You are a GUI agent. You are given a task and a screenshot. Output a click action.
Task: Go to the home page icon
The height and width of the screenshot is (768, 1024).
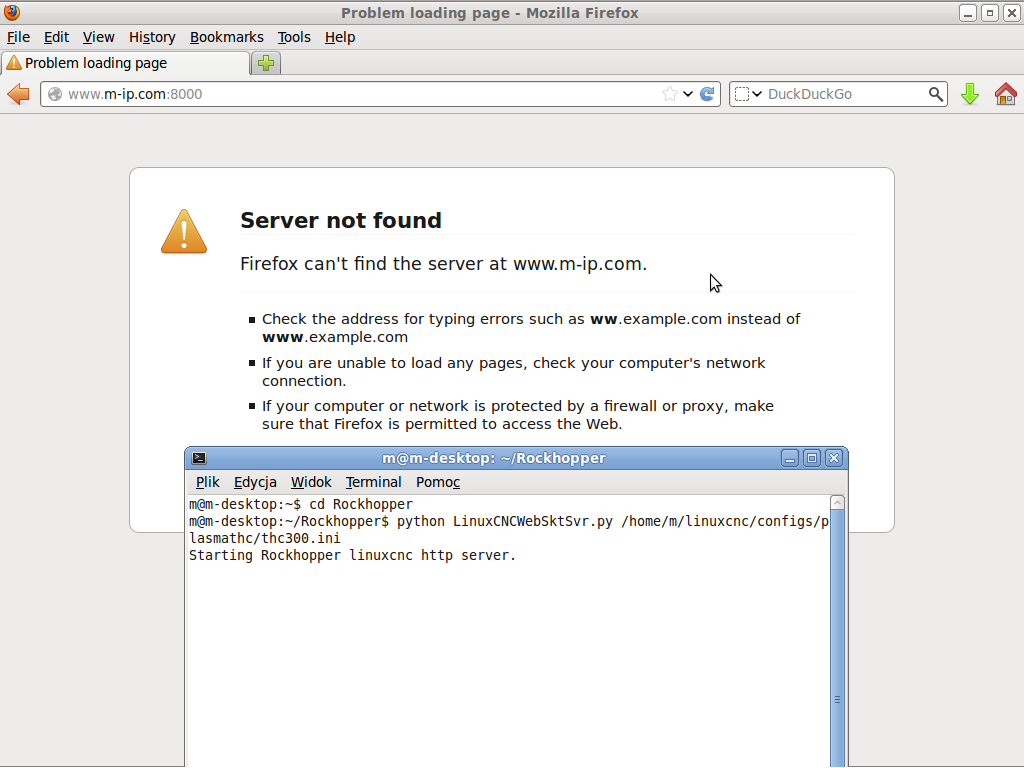pos(1006,94)
